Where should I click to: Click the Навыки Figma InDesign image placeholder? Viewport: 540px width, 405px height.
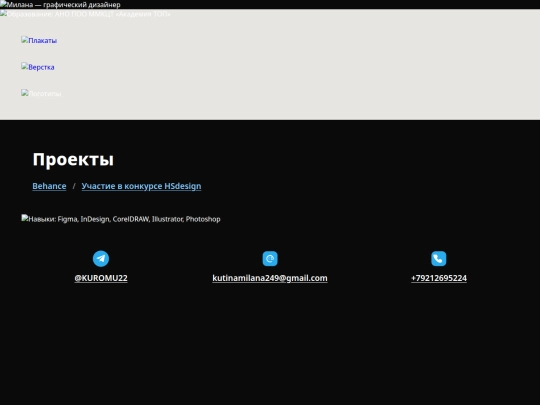pos(121,219)
